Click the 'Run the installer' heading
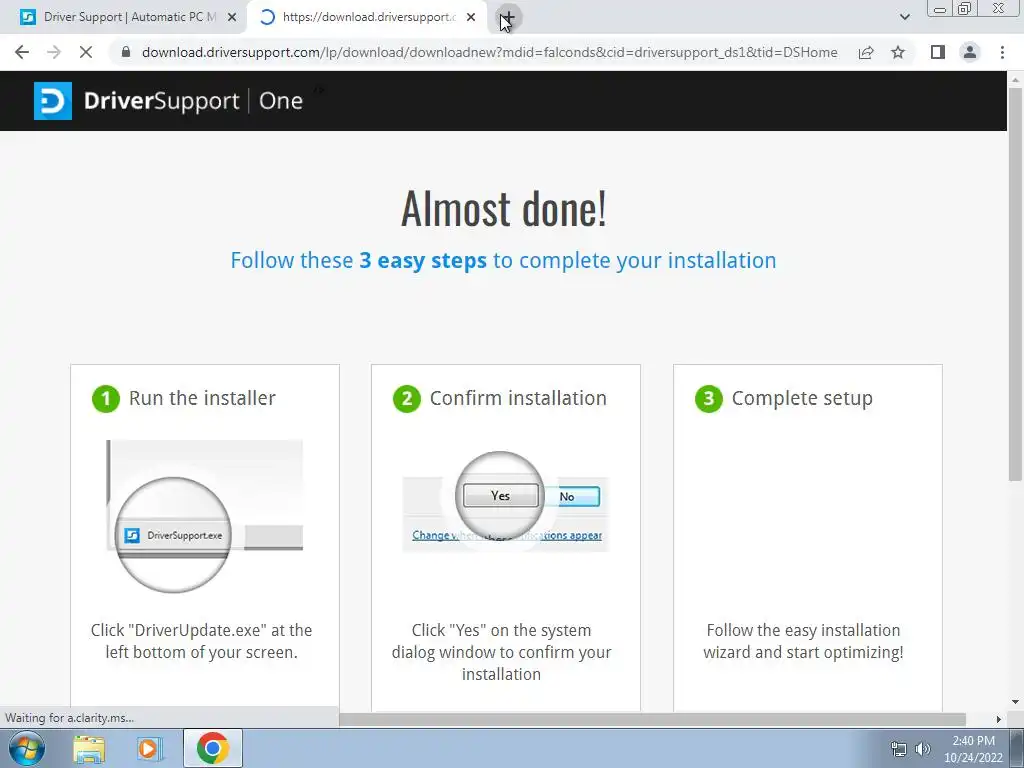 (x=202, y=398)
